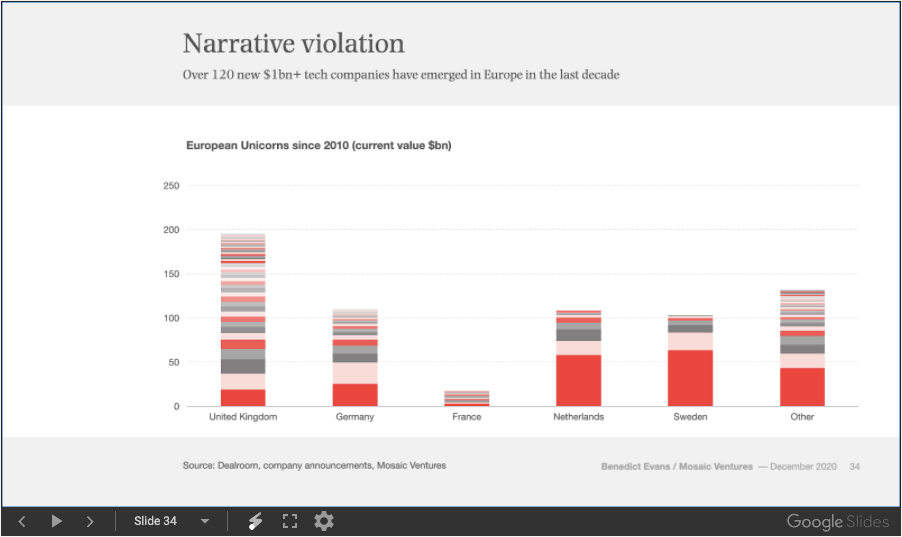Start slideshow with the play button
Viewport: 902px width, 537px height.
click(57, 521)
